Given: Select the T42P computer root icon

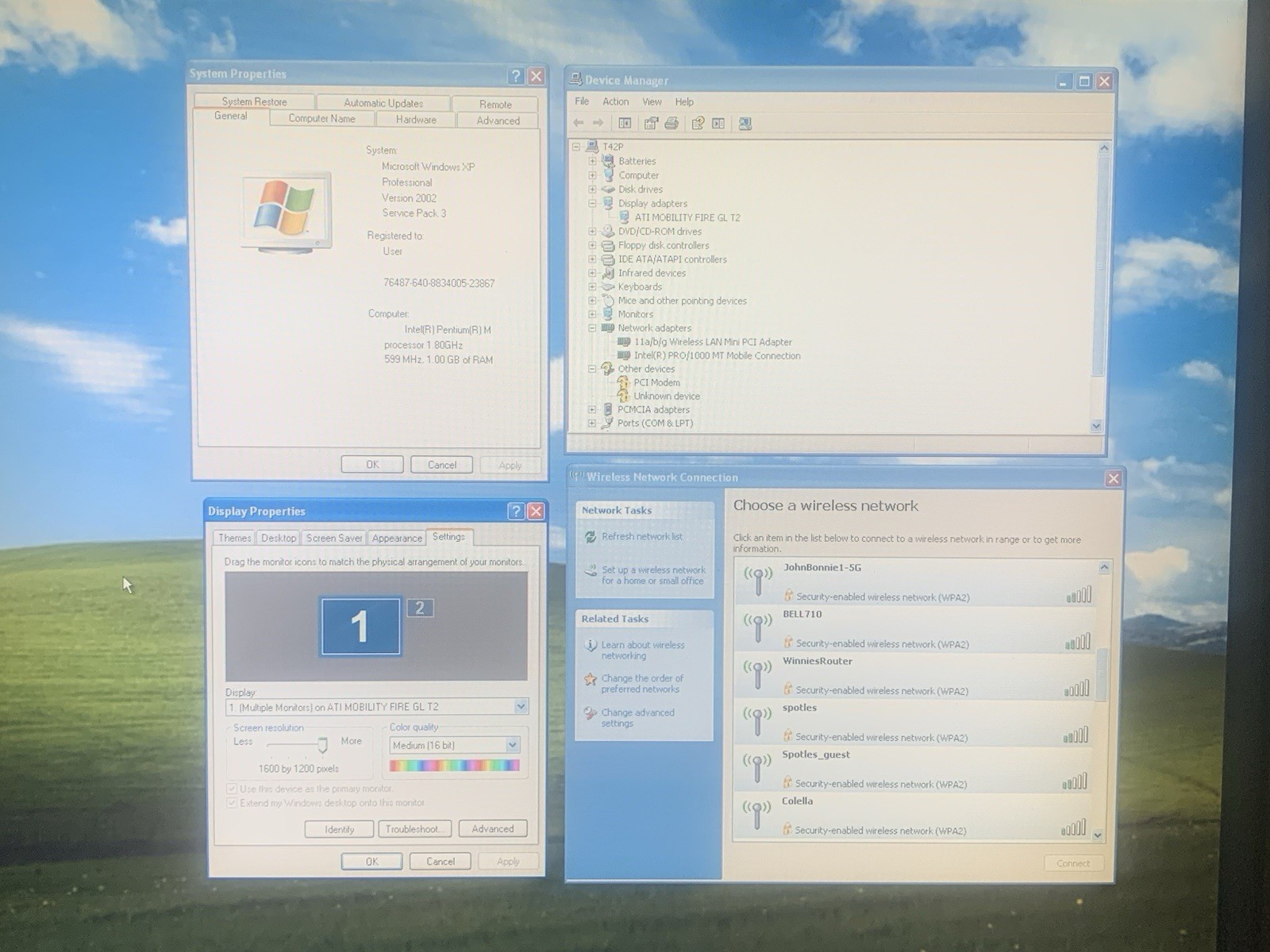Looking at the screenshot, I should [x=592, y=147].
